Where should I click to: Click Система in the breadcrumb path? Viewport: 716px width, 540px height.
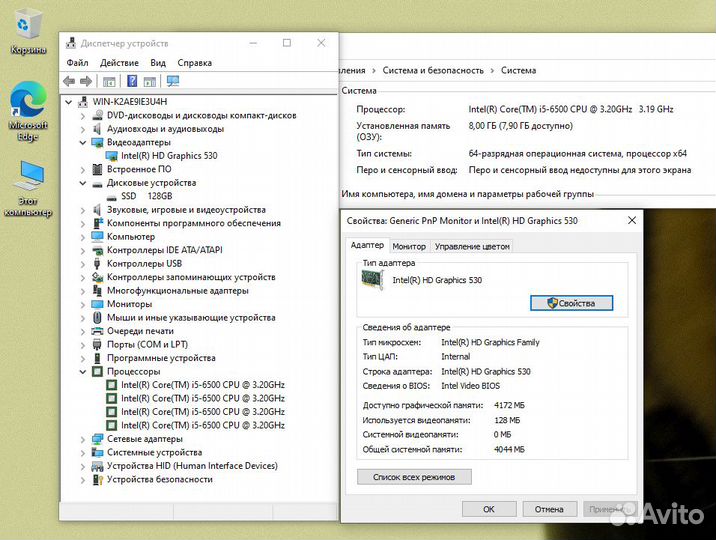[x=518, y=70]
